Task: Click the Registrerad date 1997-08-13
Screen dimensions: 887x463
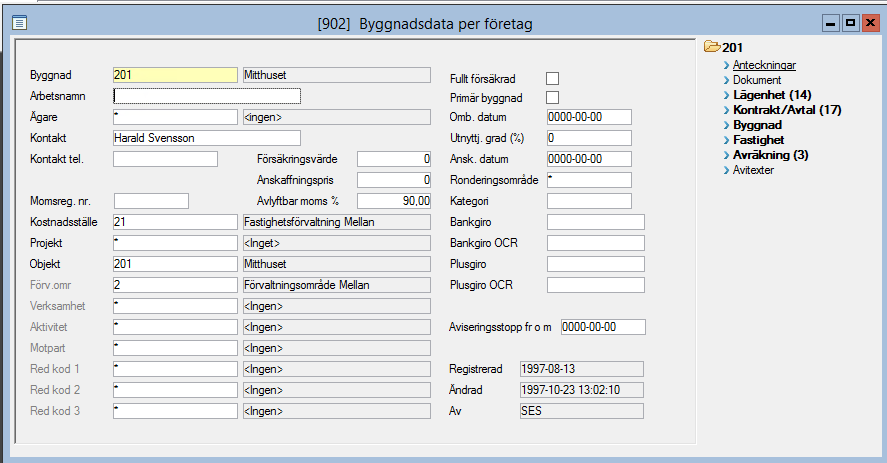Action: [x=582, y=369]
